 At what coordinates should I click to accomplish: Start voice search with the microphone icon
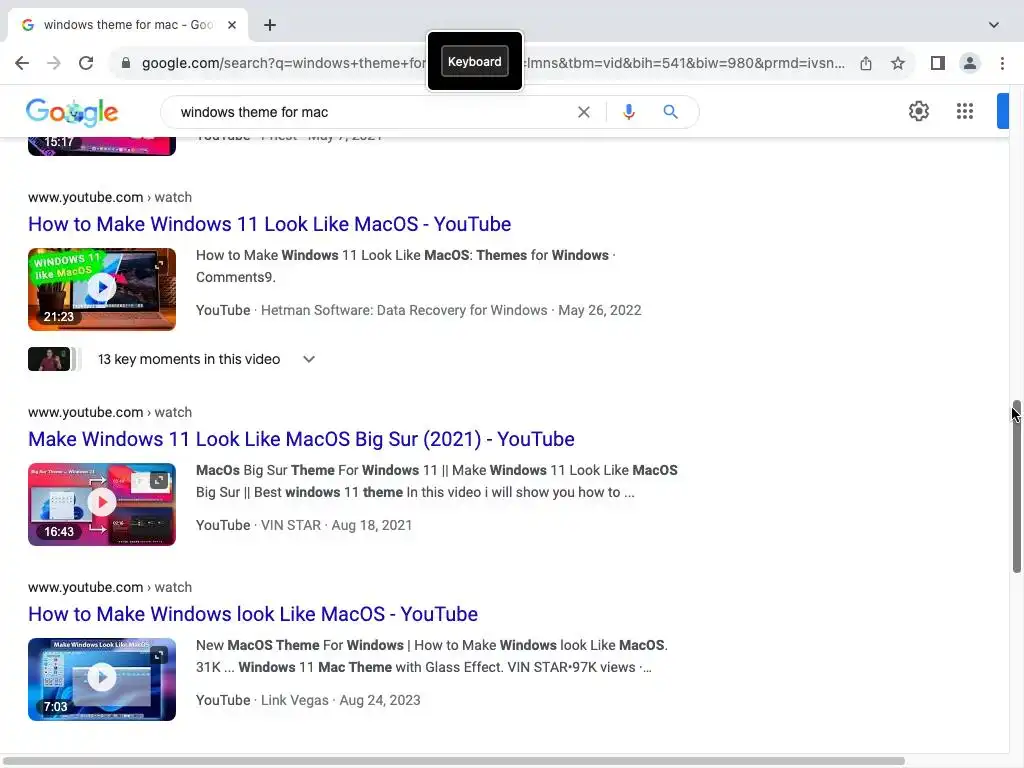click(628, 112)
